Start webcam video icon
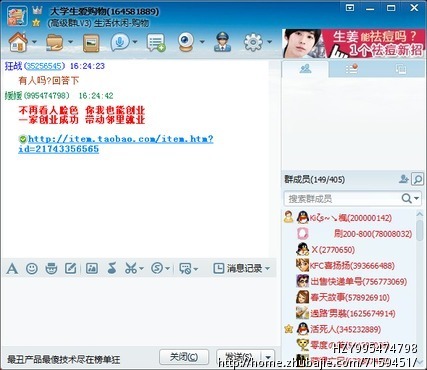This screenshot has width=427, height=370. [186, 42]
